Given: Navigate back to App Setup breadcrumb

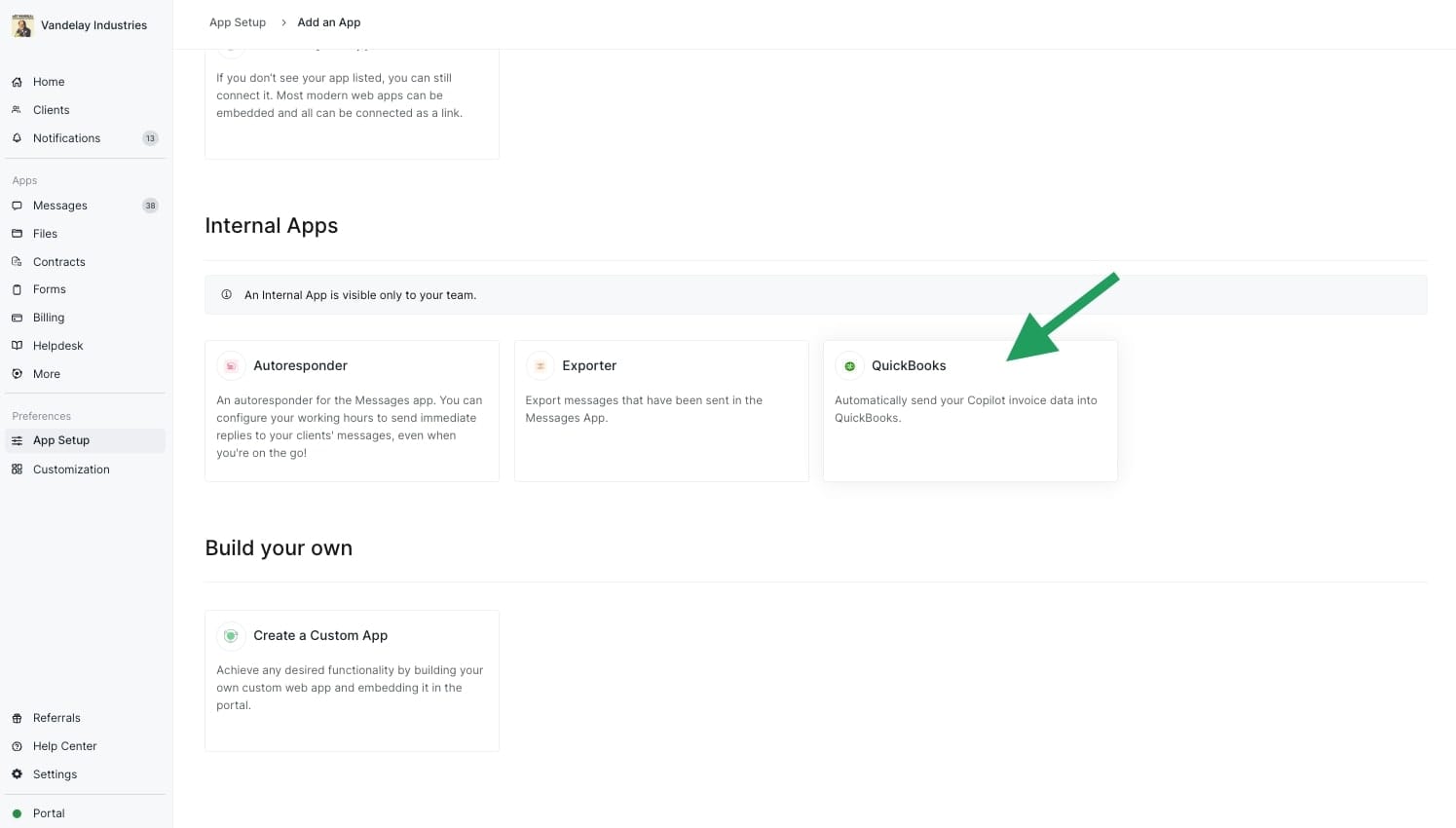Looking at the screenshot, I should coord(238,22).
